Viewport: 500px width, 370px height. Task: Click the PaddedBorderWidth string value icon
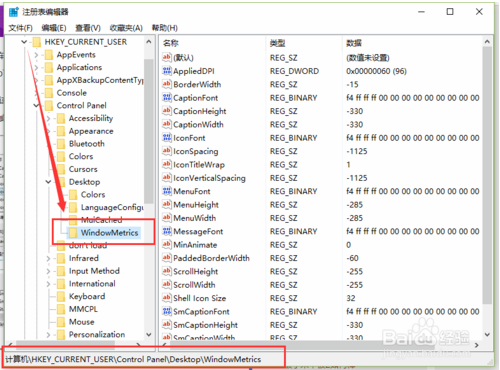[x=167, y=258]
